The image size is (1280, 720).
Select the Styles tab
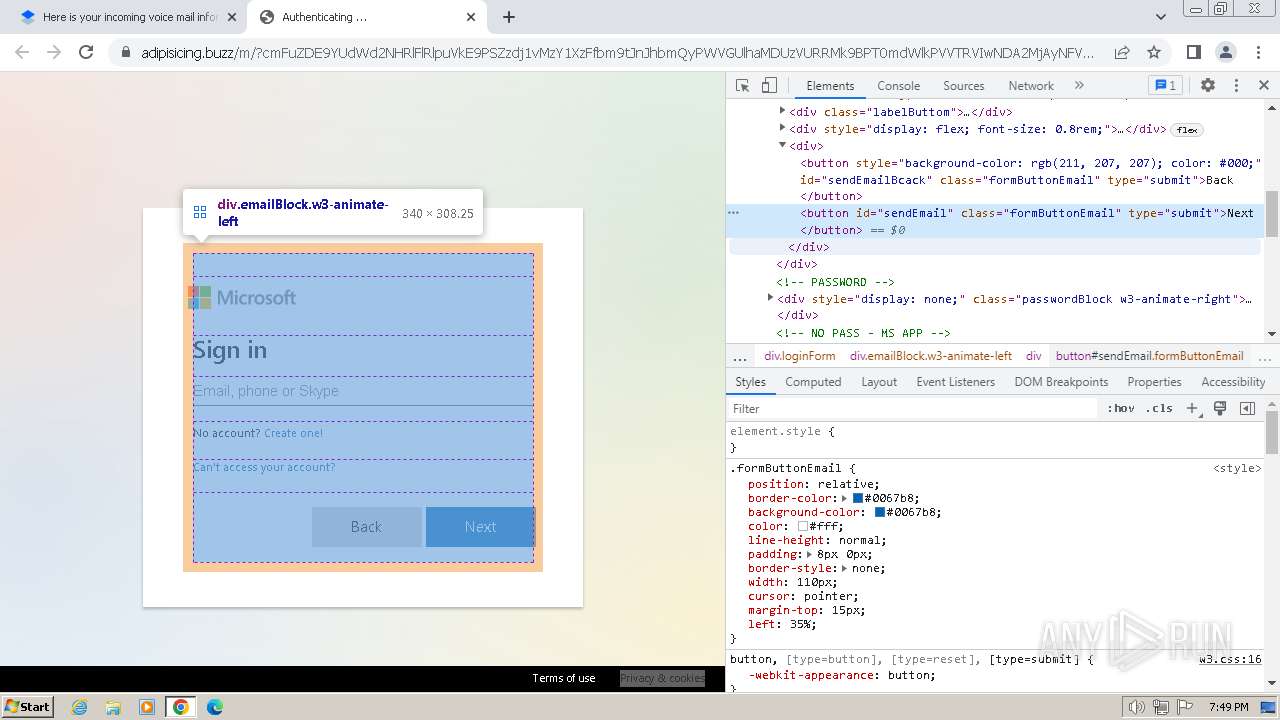click(750, 382)
